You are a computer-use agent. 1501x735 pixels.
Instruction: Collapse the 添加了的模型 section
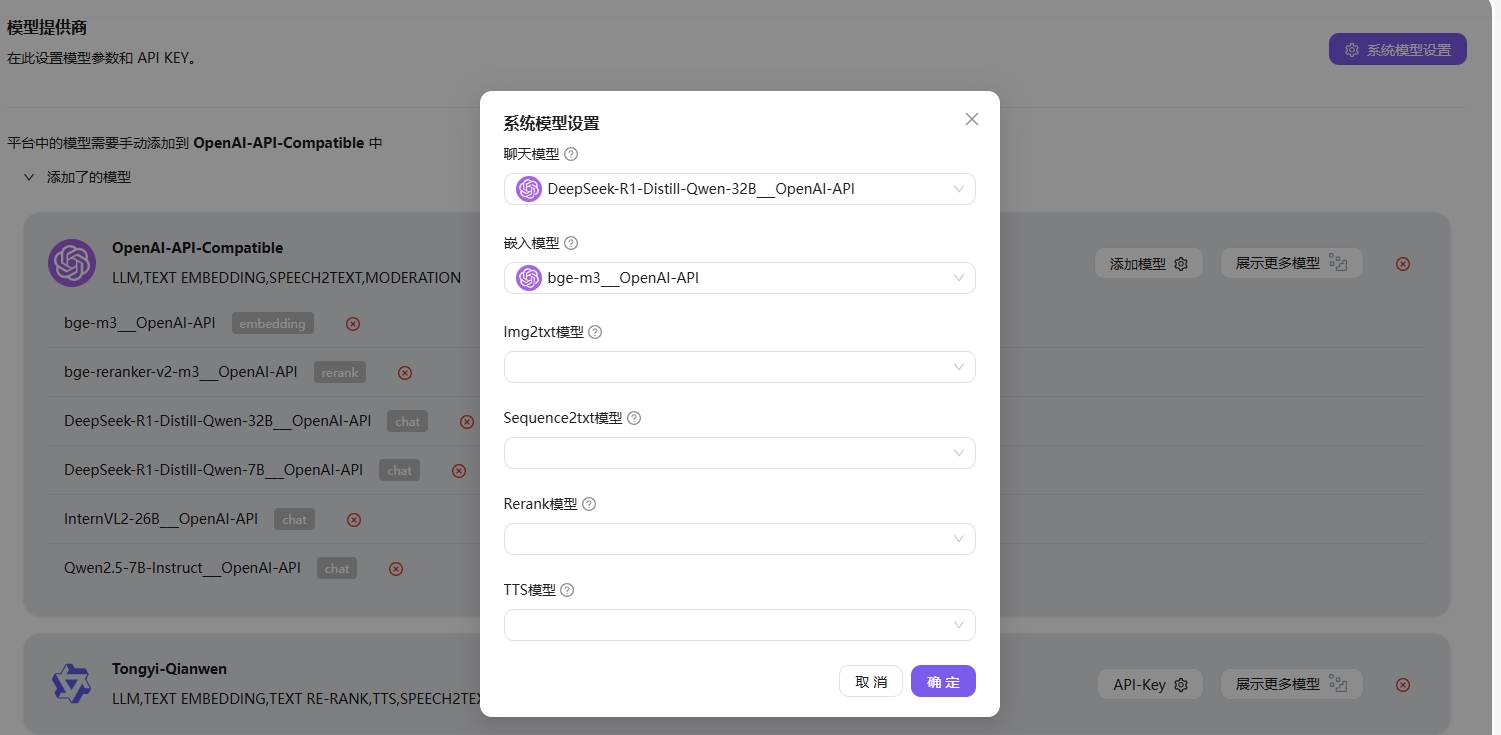click(x=29, y=177)
